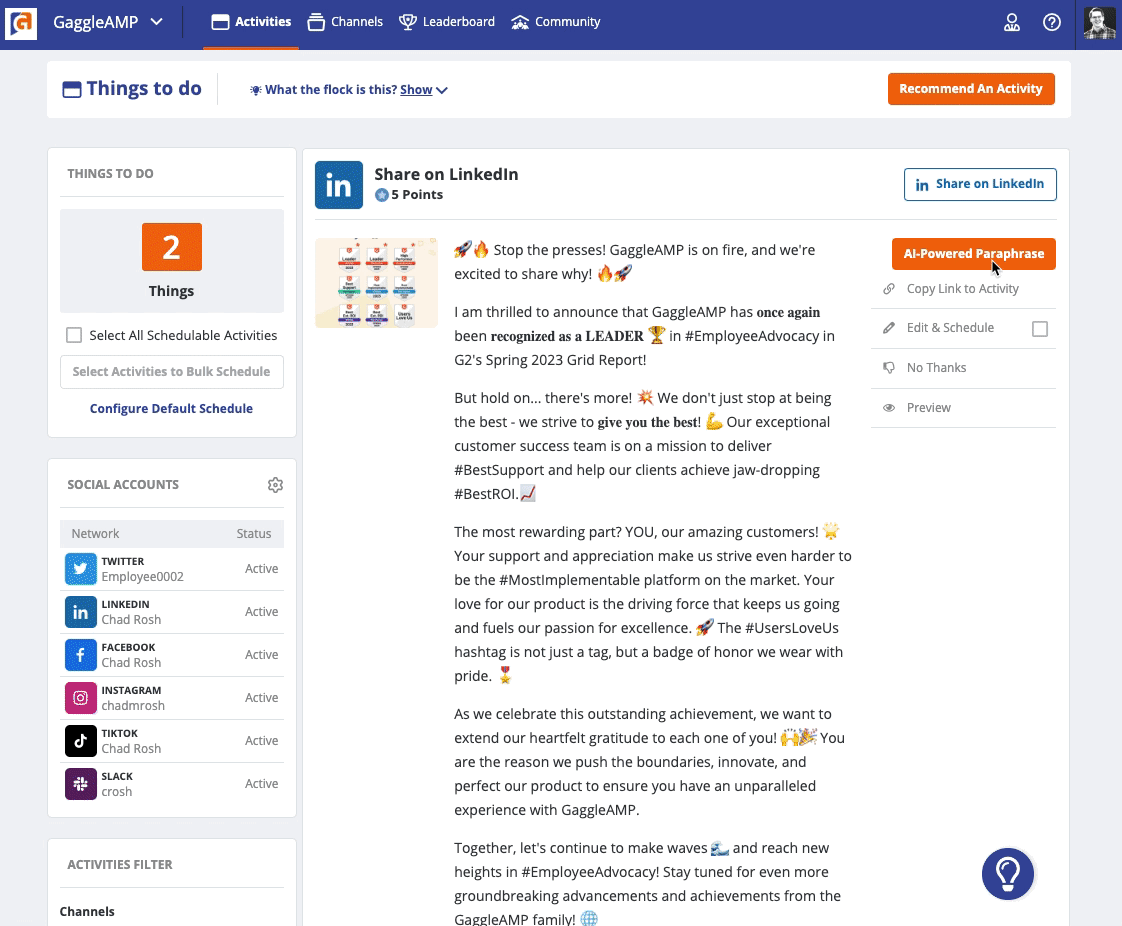This screenshot has width=1122, height=926.
Task: Open the help question mark icon
Action: (x=1051, y=23)
